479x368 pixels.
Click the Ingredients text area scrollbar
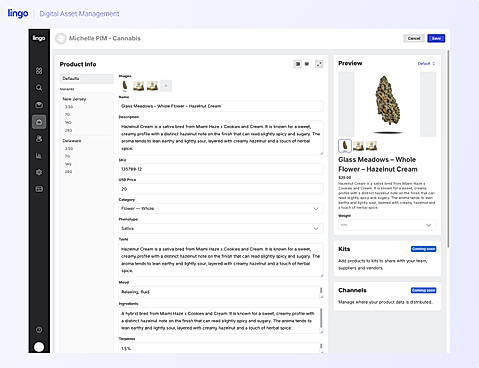321,318
